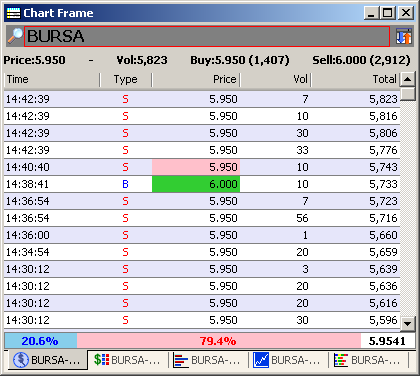Screen dimensions: 420x376
Task: Switch to BURSA tab with line chart icon
Action: (x=287, y=360)
